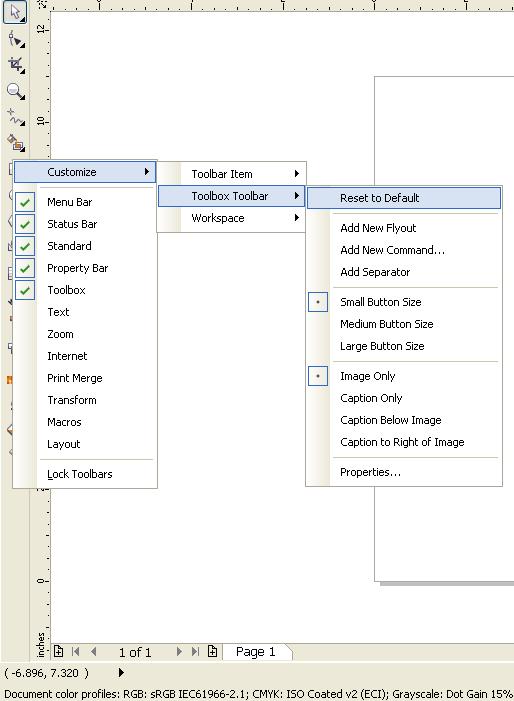Add page after current page icon

click(212, 651)
